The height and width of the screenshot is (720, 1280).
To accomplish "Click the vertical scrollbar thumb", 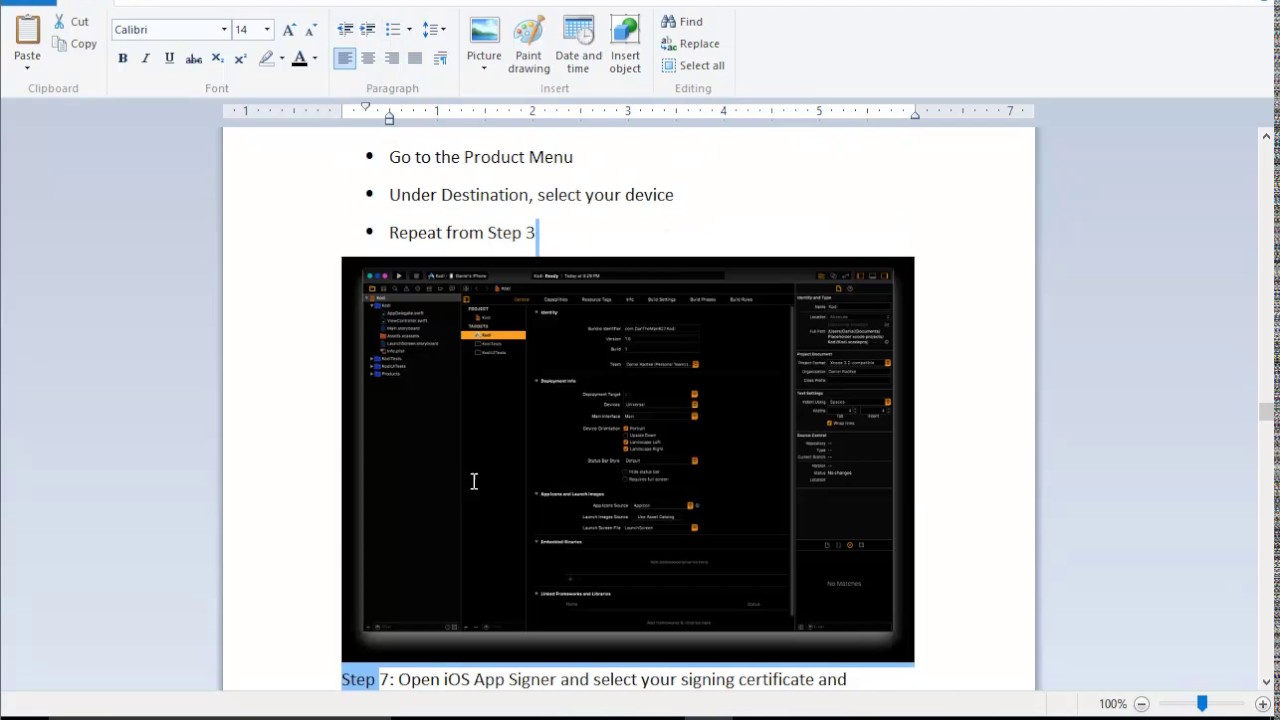I will coord(1267,411).
